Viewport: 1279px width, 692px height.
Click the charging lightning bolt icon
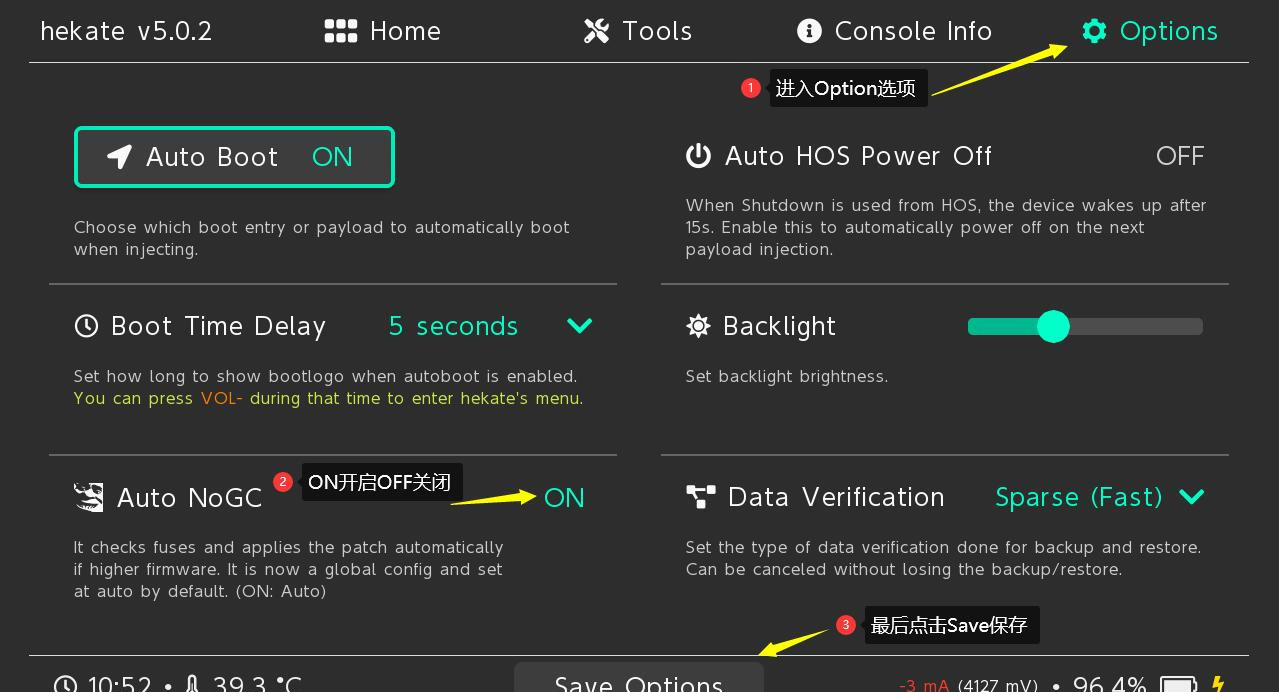pyautogui.click(x=1218, y=684)
